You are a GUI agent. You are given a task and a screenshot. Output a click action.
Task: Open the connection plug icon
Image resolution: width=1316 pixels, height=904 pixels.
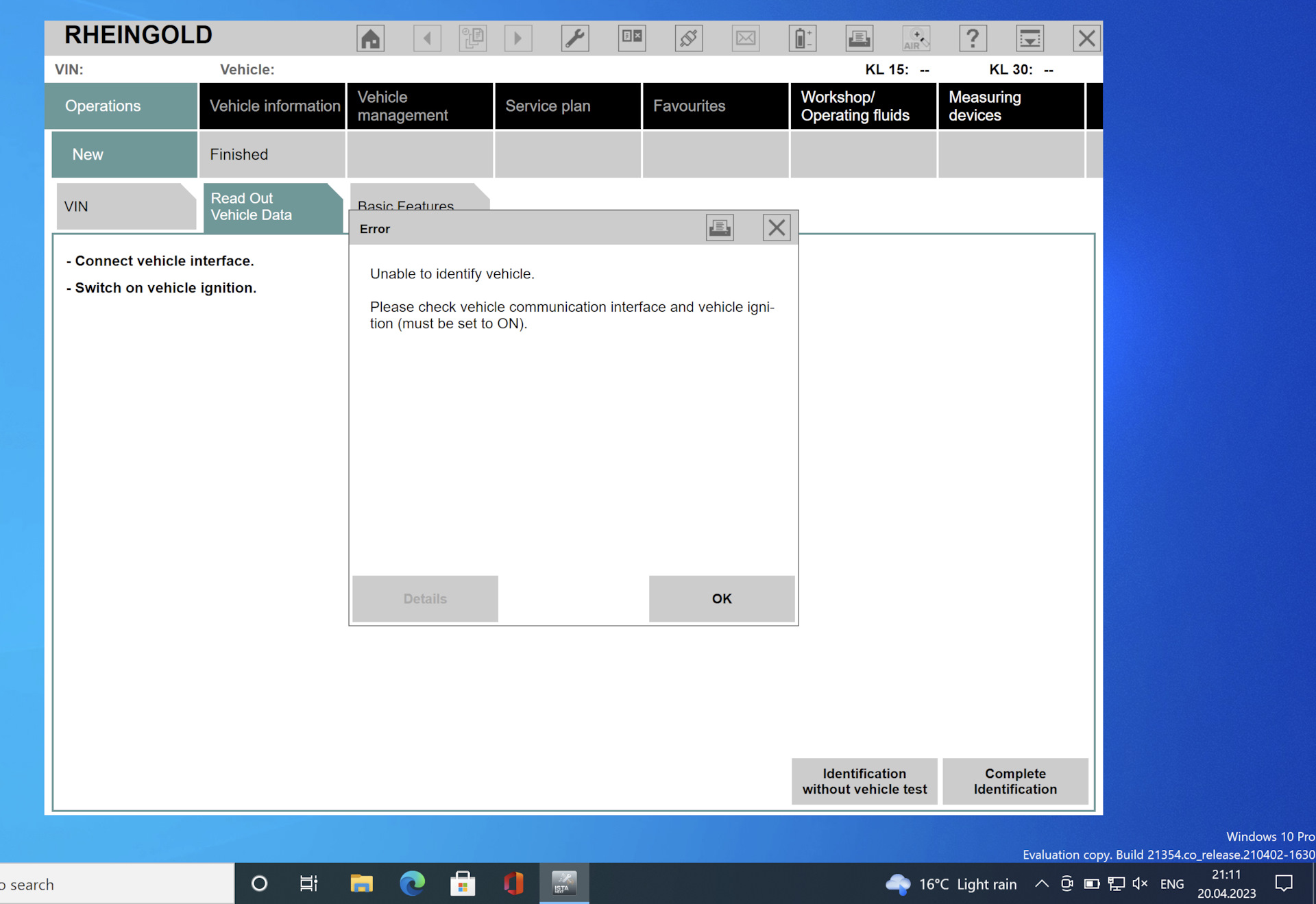click(689, 38)
